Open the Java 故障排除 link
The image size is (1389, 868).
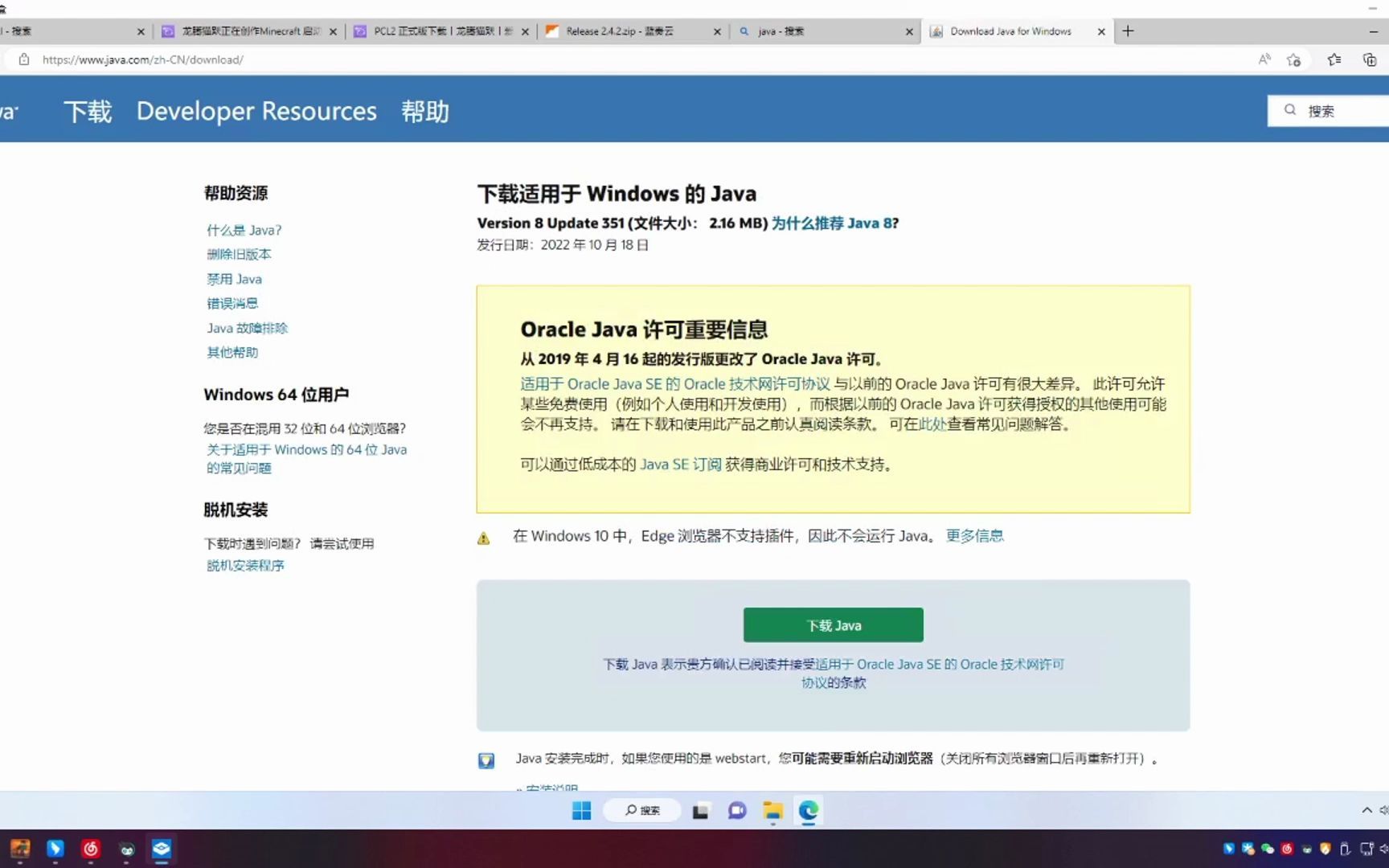pyautogui.click(x=248, y=328)
